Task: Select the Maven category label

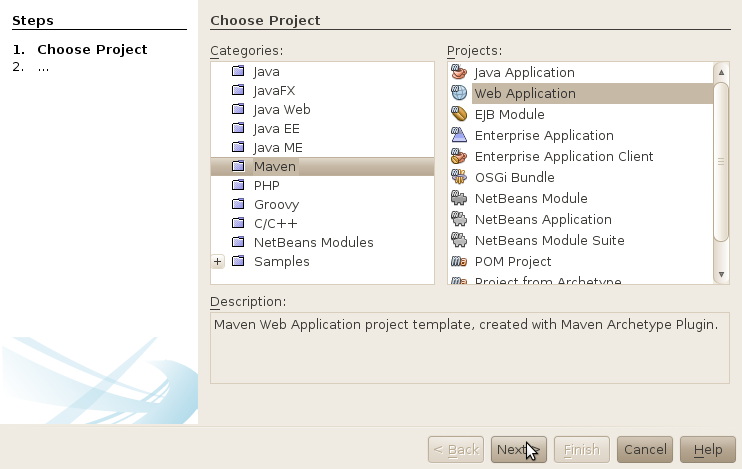Action: point(274,166)
